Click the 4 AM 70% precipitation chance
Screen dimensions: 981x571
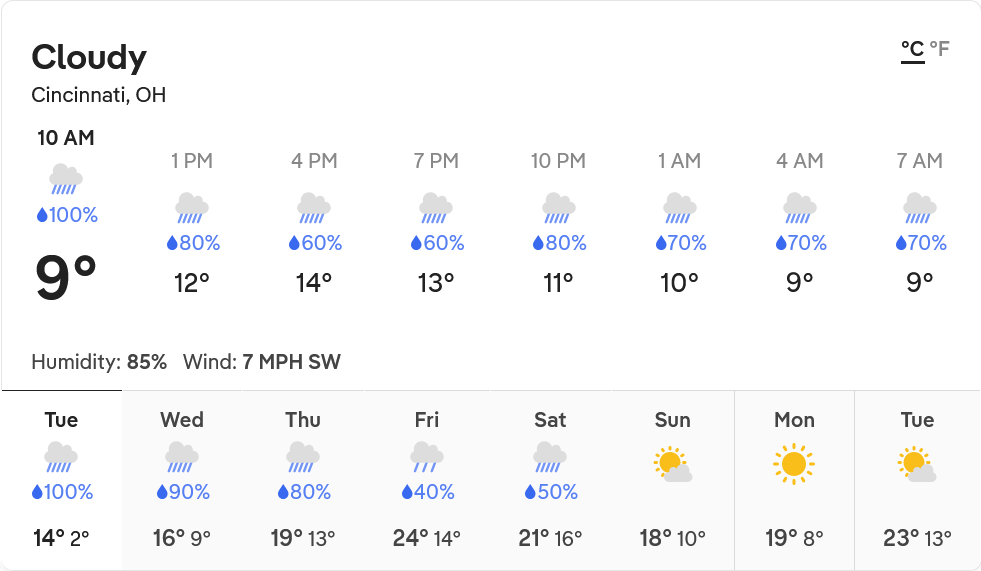[x=799, y=243]
